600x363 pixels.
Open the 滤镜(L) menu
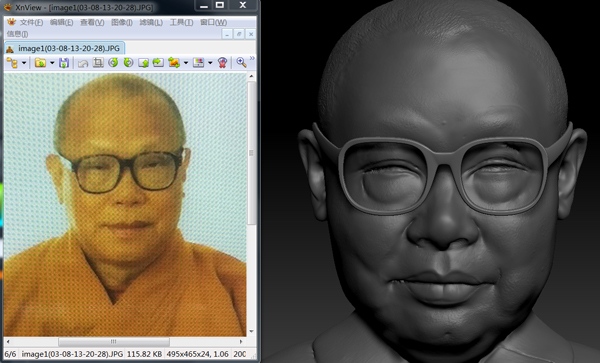pyautogui.click(x=151, y=23)
